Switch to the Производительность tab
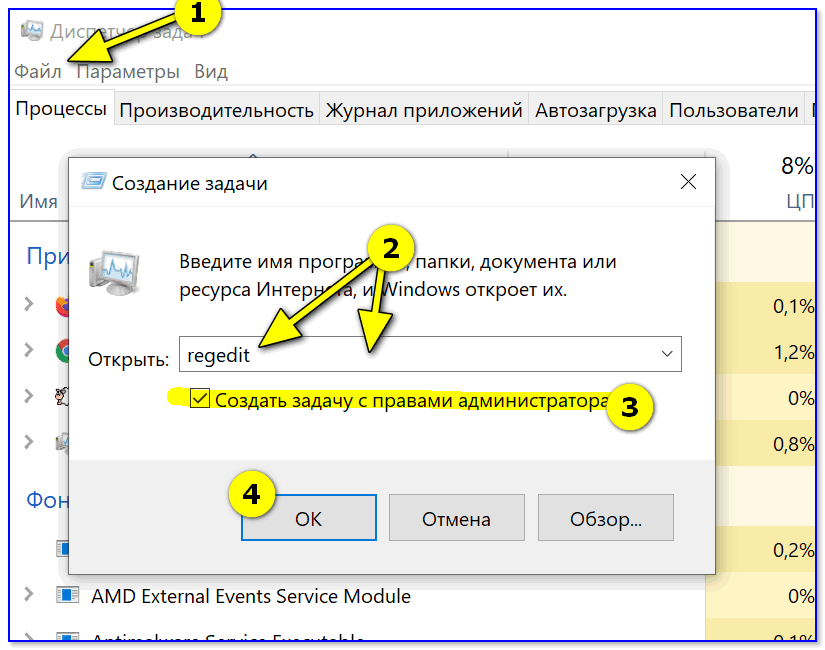This screenshot has width=825, height=650. pos(216,111)
